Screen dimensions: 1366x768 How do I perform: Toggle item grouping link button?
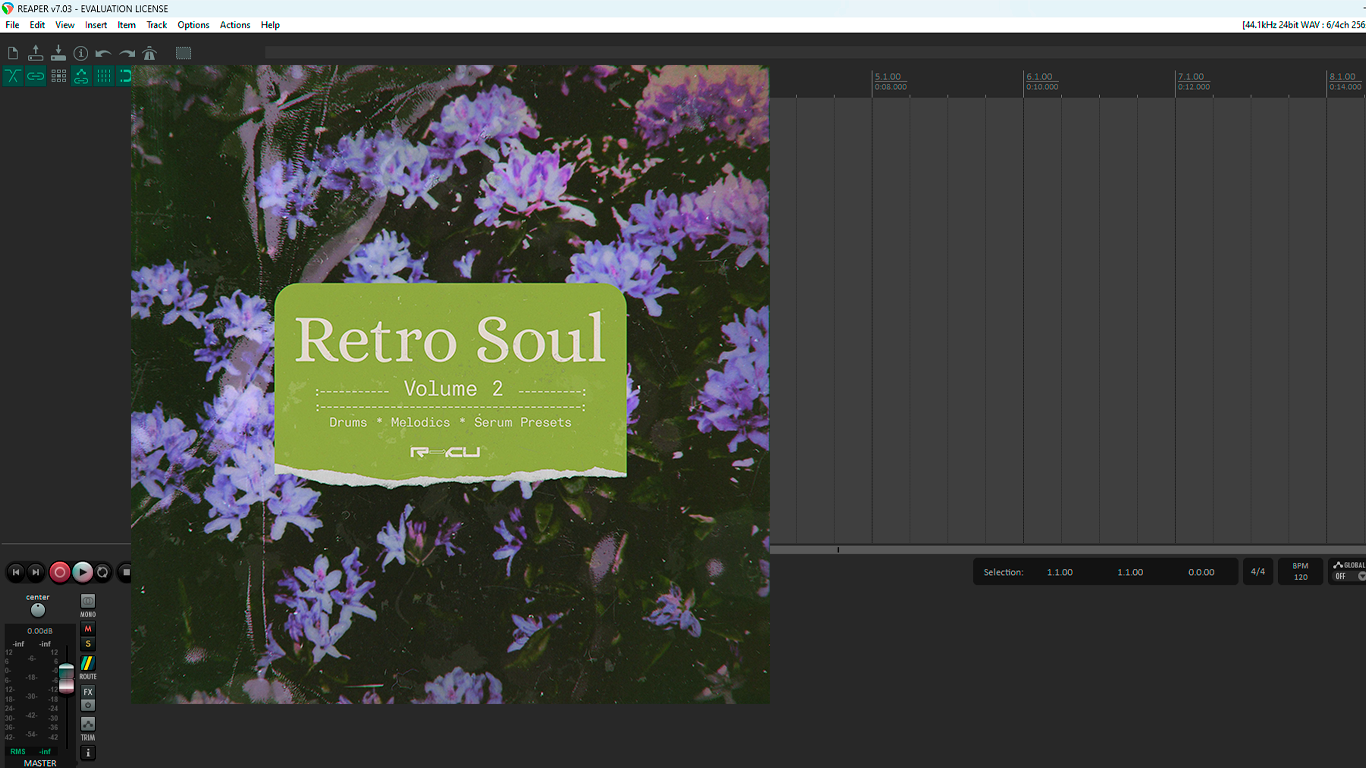(x=36, y=76)
